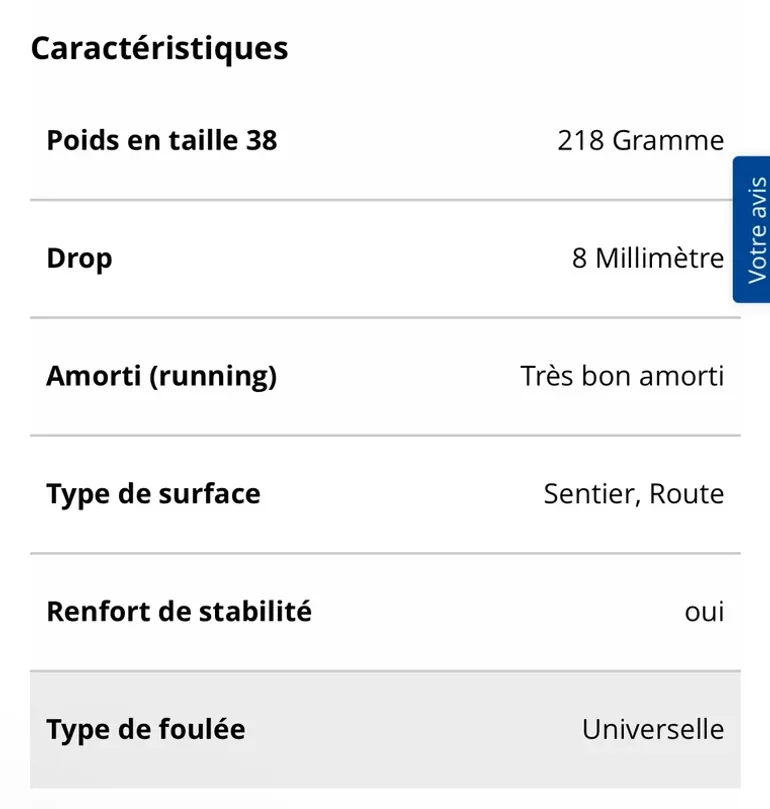
Task: Select the Amorti (running) label
Action: tap(162, 376)
